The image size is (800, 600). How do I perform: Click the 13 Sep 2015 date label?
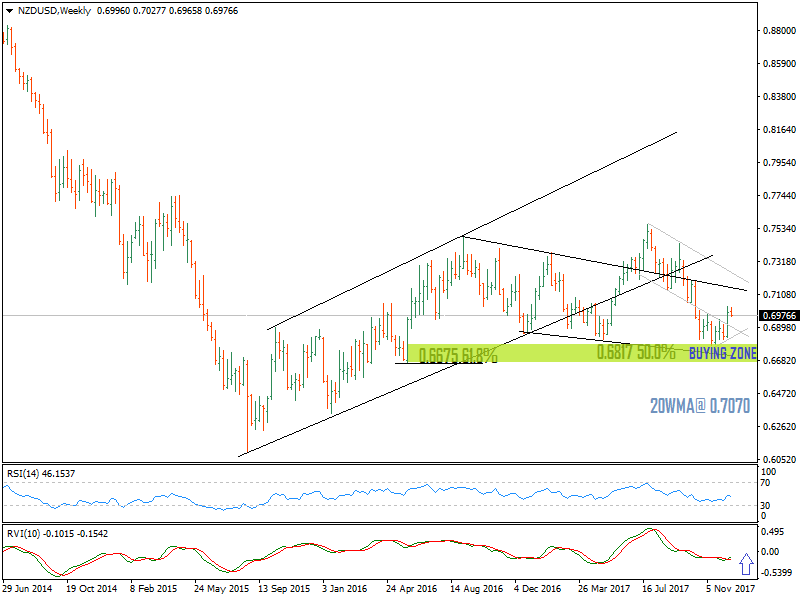coord(284,589)
